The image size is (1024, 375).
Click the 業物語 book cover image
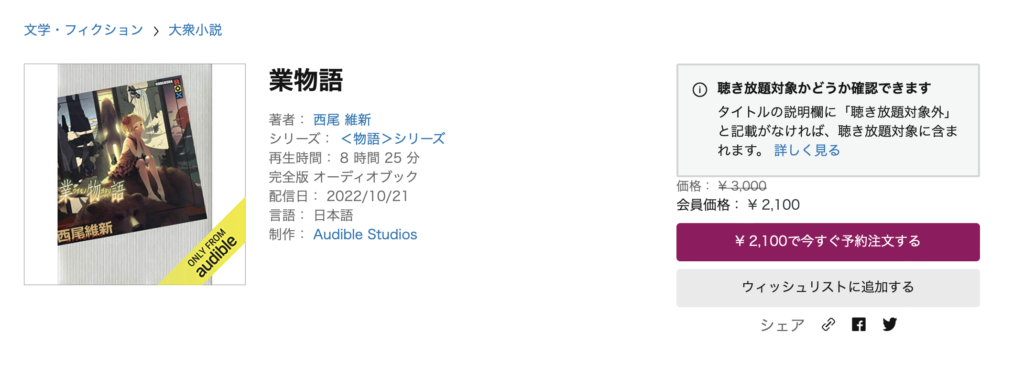135,174
